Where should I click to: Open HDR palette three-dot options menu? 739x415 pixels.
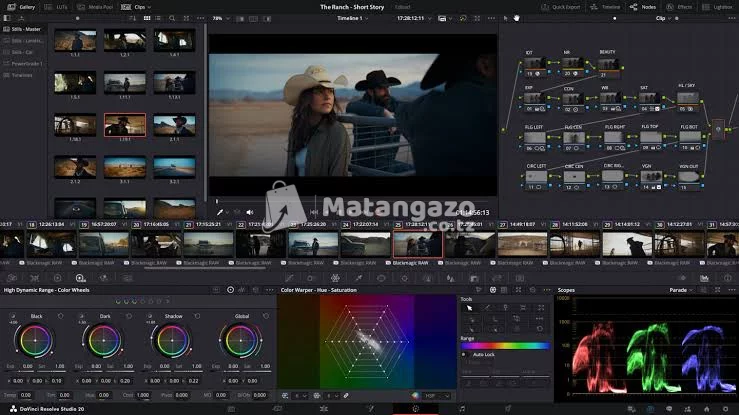tap(270, 290)
